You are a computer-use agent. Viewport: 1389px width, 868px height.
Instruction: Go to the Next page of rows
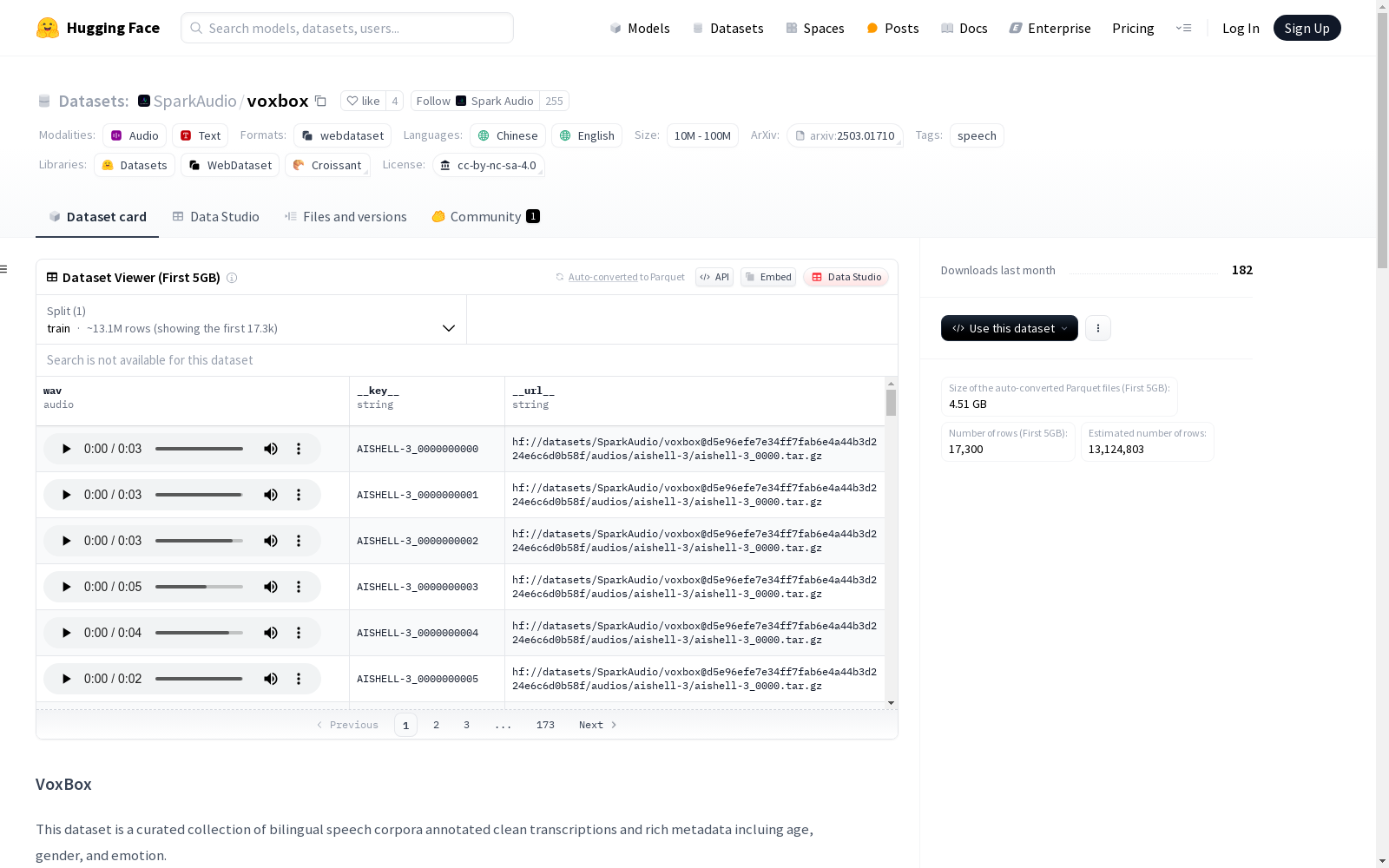(x=598, y=725)
